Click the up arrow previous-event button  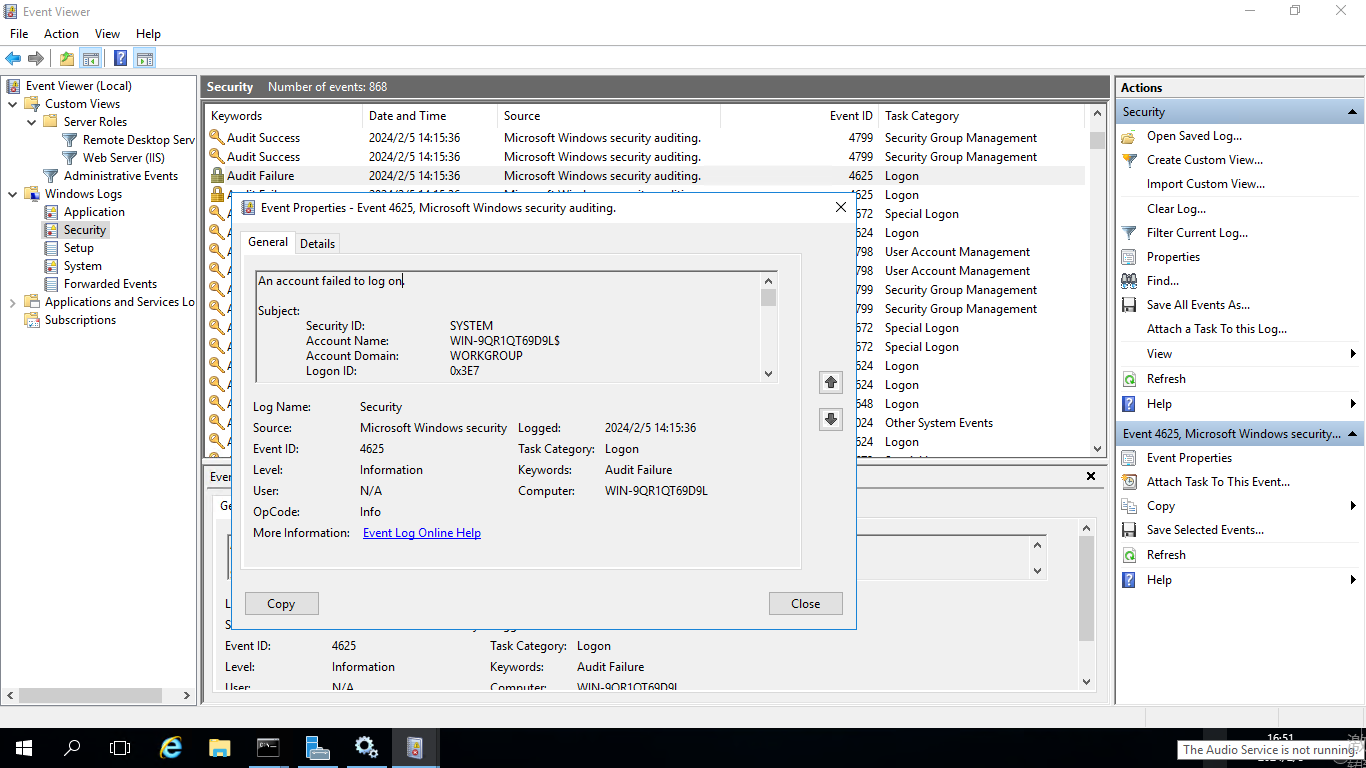tap(830, 382)
